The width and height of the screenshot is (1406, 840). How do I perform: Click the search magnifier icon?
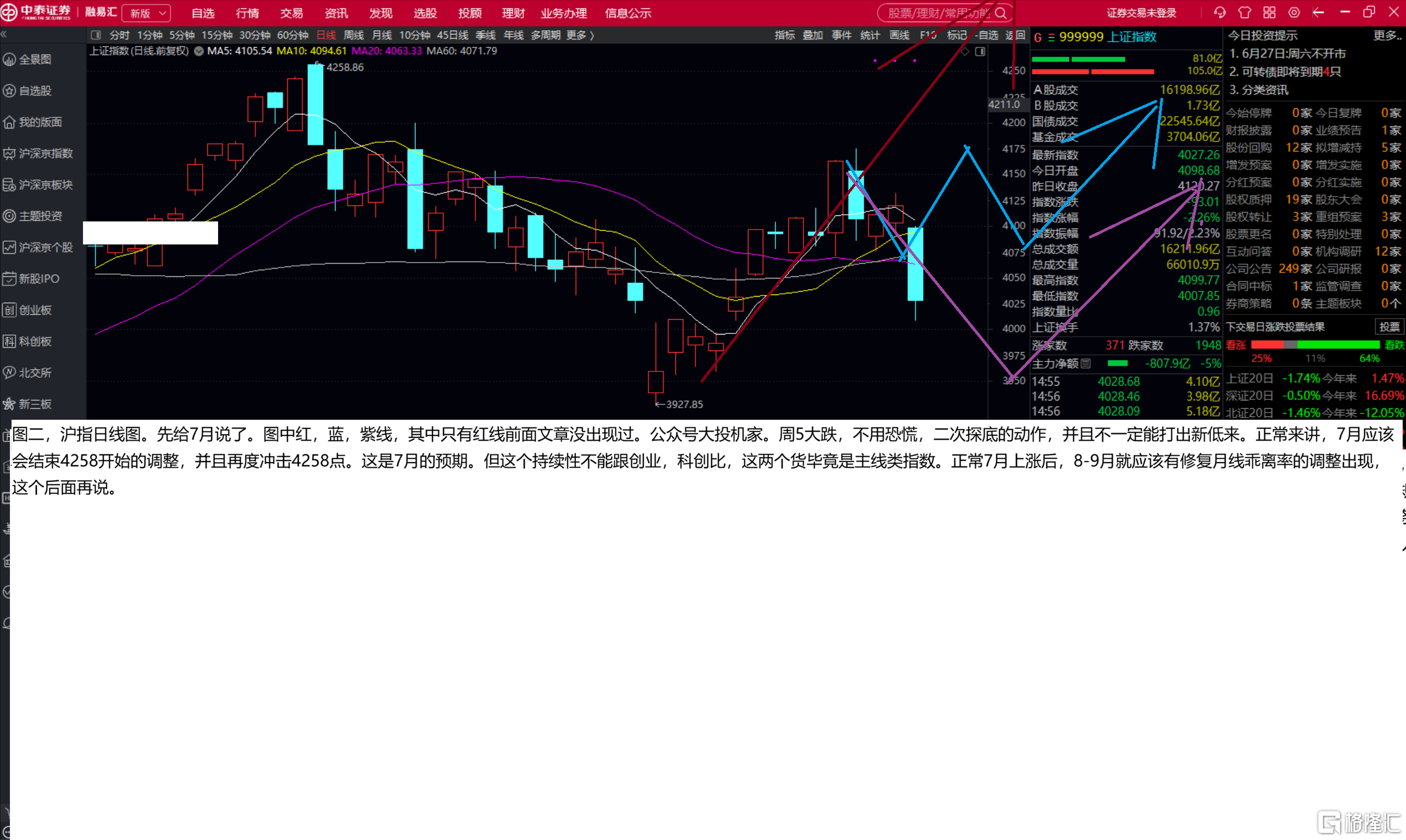tap(1001, 13)
